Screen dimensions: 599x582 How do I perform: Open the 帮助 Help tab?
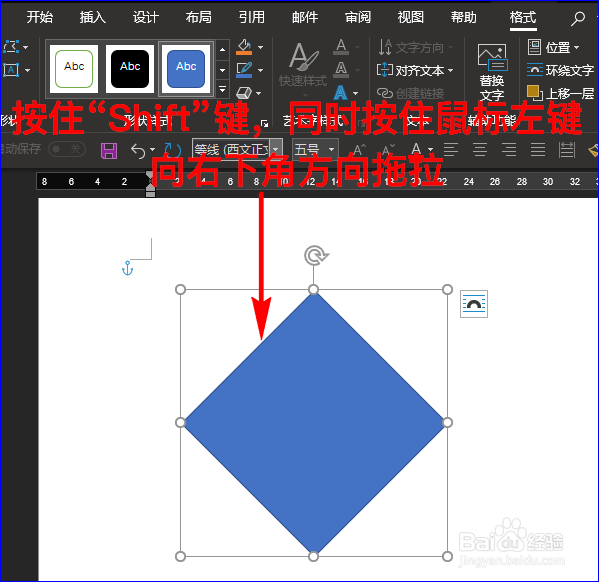pos(464,17)
